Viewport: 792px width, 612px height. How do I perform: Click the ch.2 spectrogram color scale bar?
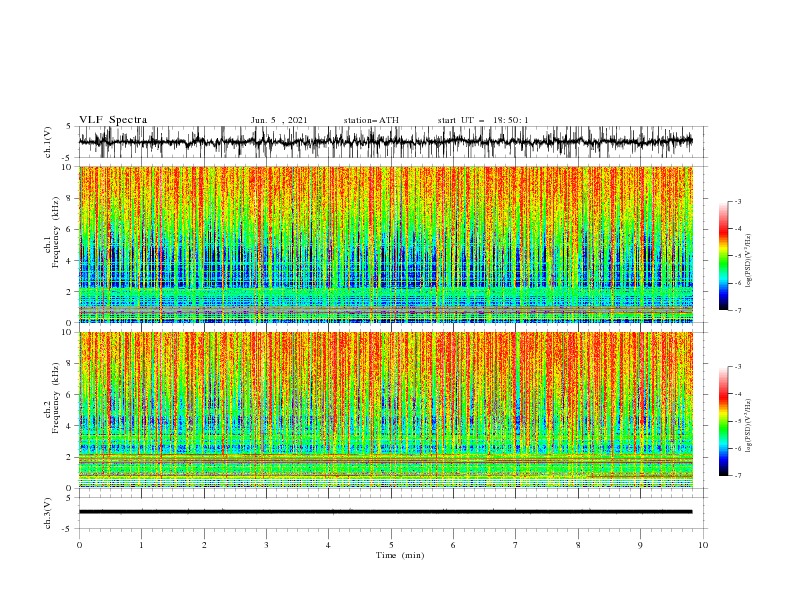[x=723, y=421]
